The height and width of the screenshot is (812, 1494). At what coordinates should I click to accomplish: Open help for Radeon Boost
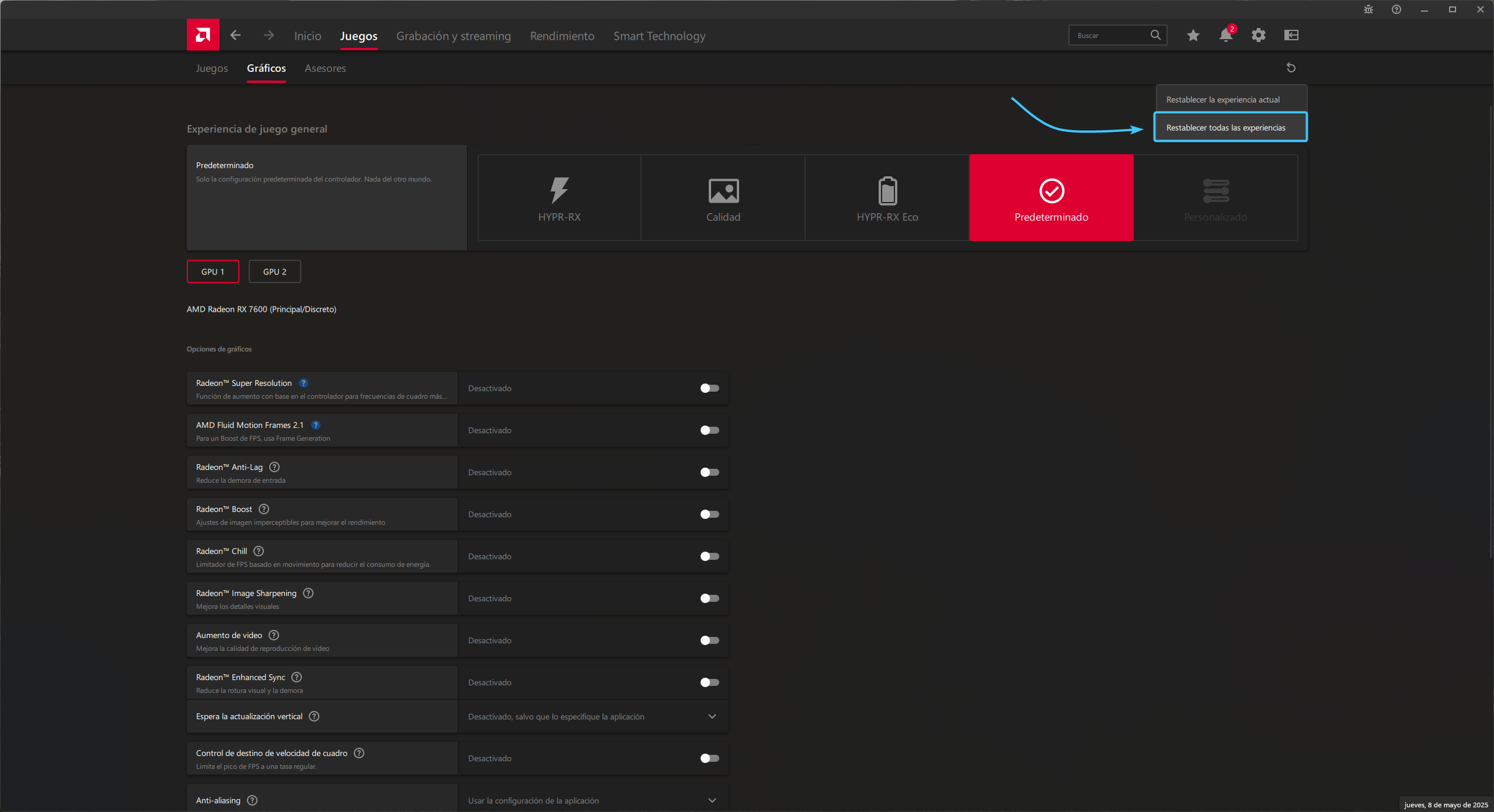click(x=264, y=509)
